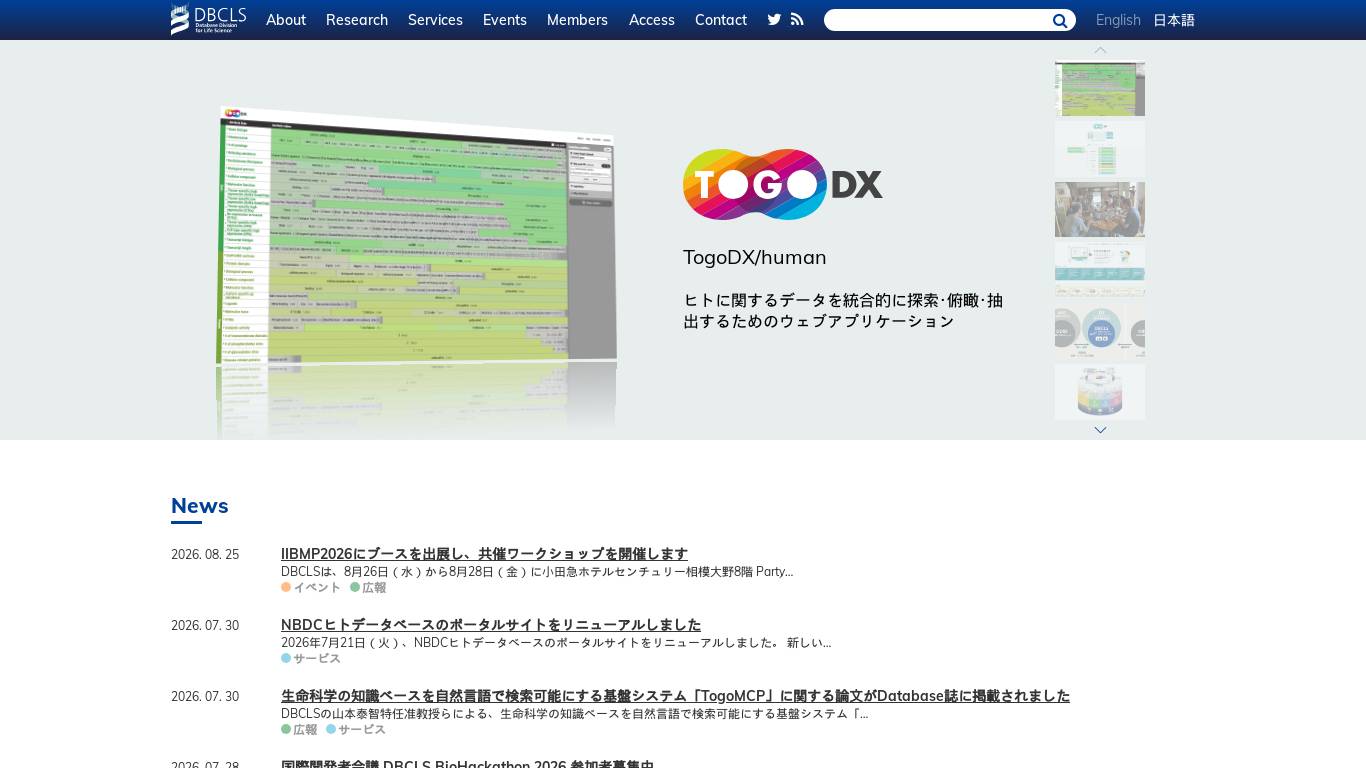
Task: Click the carousel up chevron arrow
Action: pyautogui.click(x=1100, y=50)
